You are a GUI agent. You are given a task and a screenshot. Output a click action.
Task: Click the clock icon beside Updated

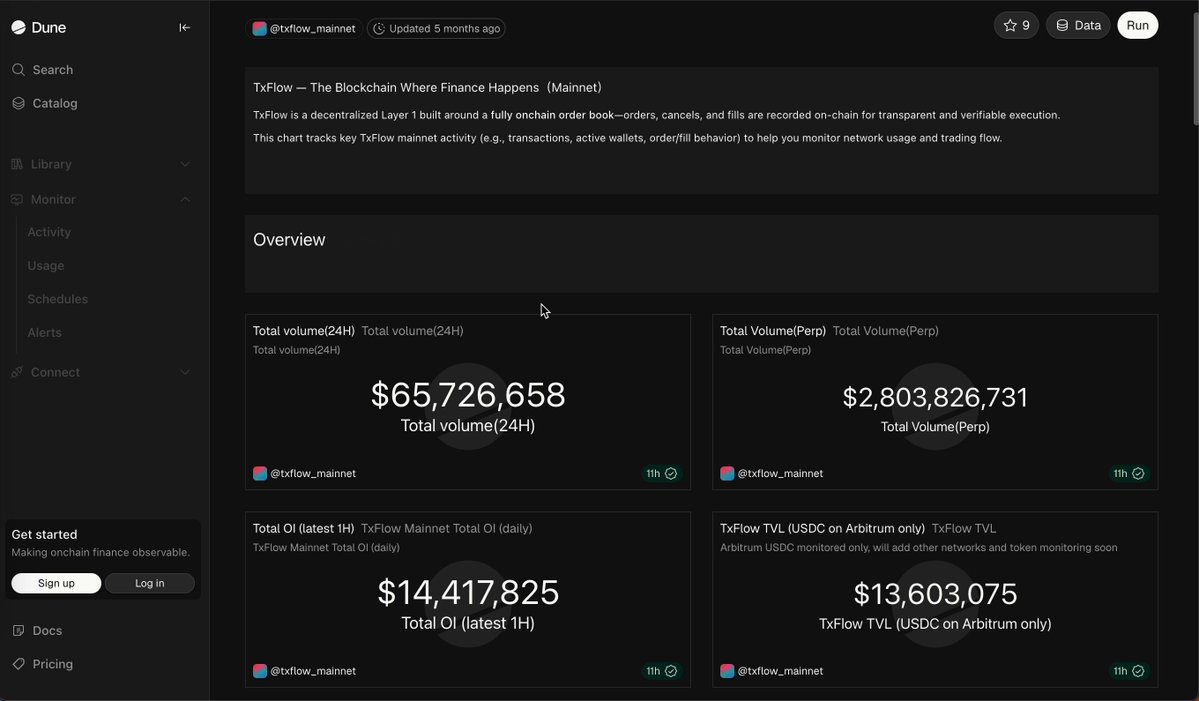pos(379,28)
